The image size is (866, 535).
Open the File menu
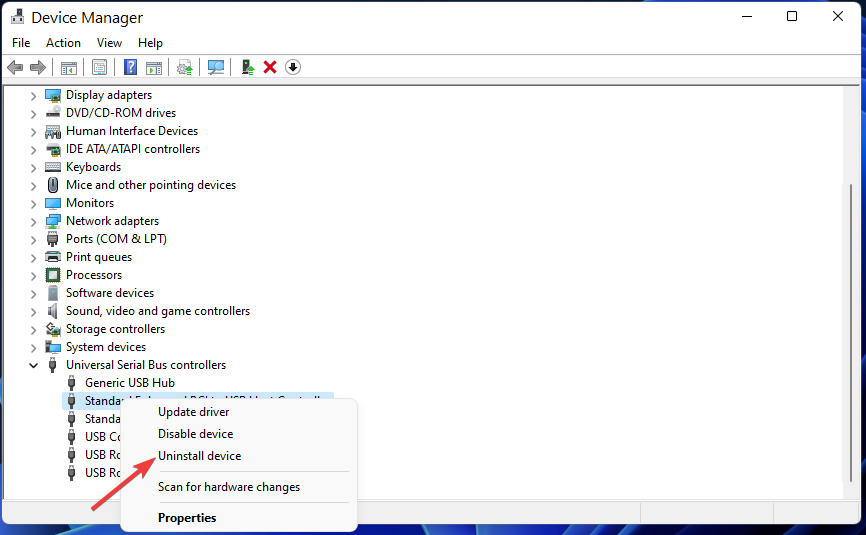point(21,43)
